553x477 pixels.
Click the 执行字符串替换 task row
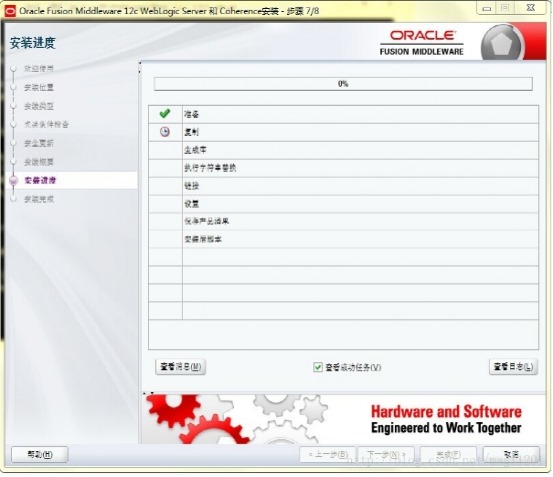[x=344, y=168]
